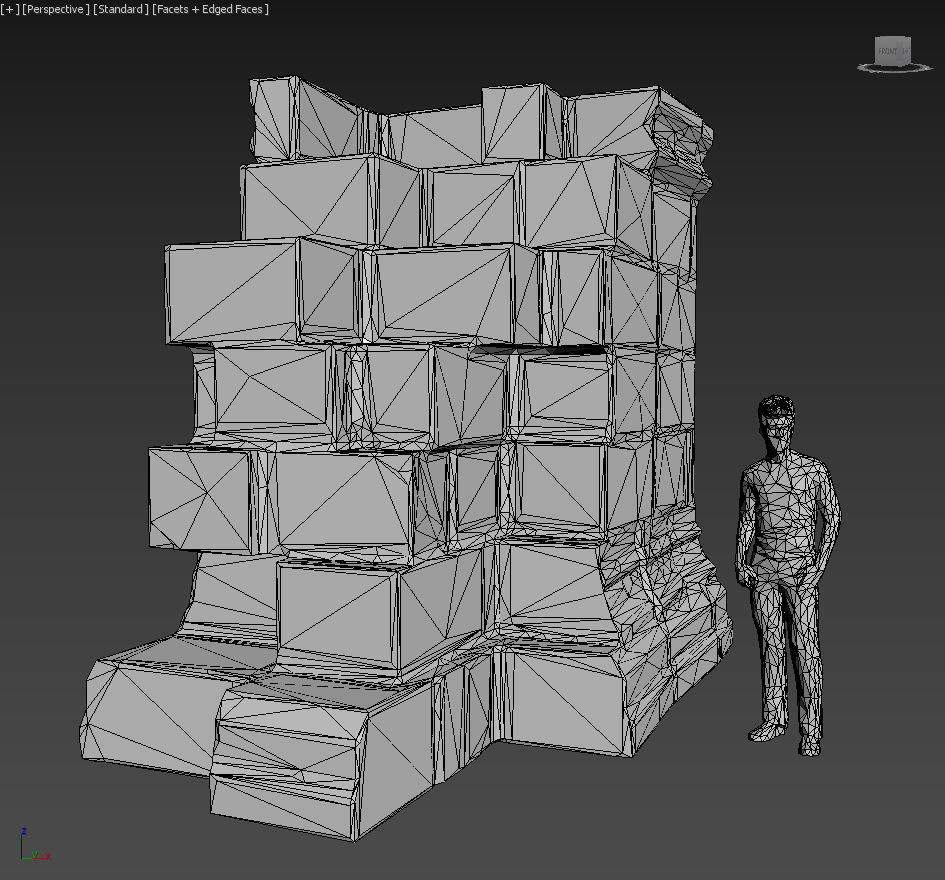This screenshot has height=880, width=945.
Task: Open the Facets + Edged Faces display menu
Action: click(x=210, y=9)
